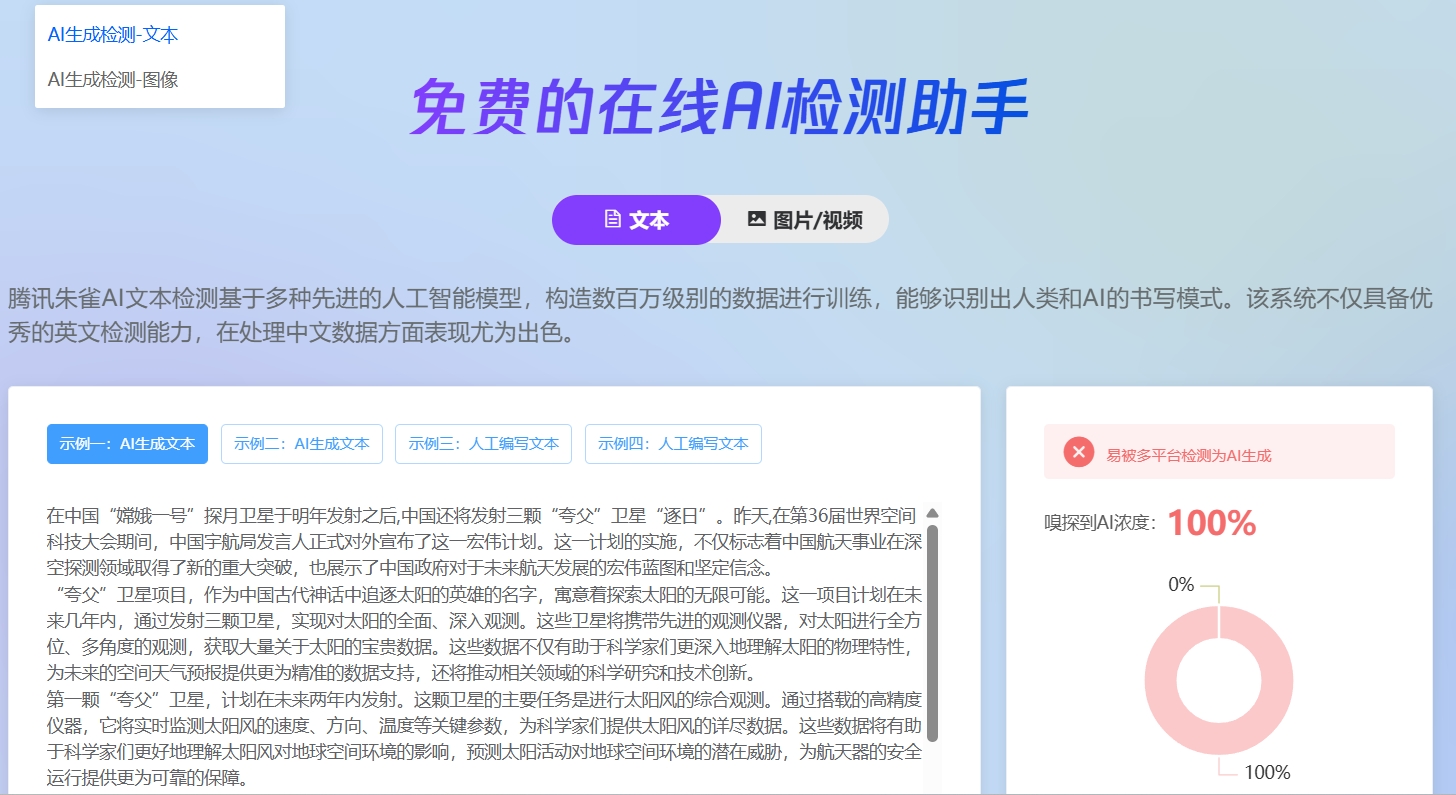
Task: Click the 嗅探到AI浓度 label
Action: 1100,523
